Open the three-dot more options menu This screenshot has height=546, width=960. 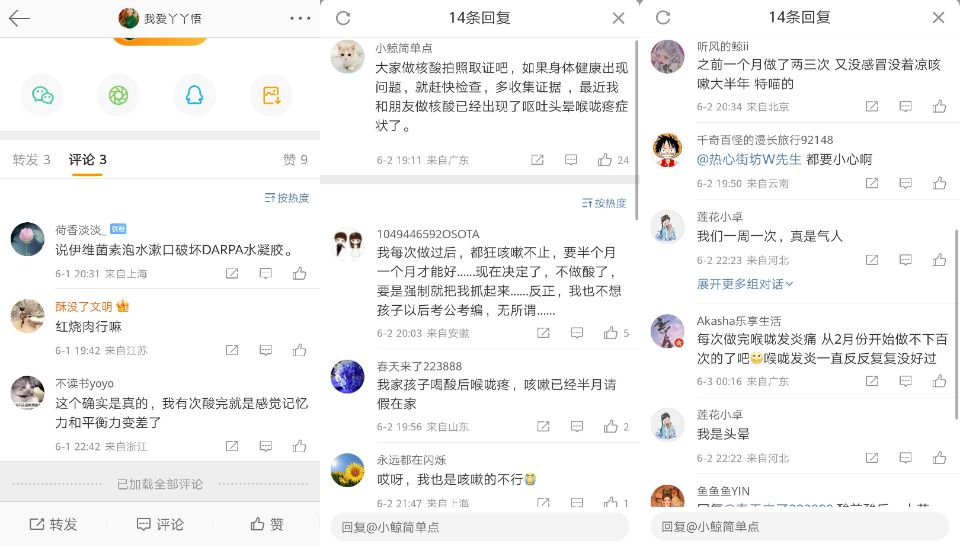coord(300,18)
